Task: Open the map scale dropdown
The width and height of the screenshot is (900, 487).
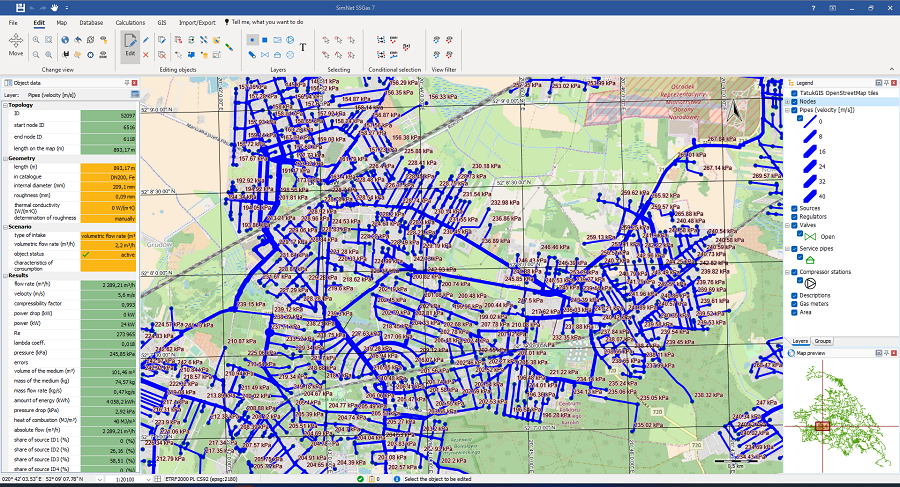Action: [149, 479]
